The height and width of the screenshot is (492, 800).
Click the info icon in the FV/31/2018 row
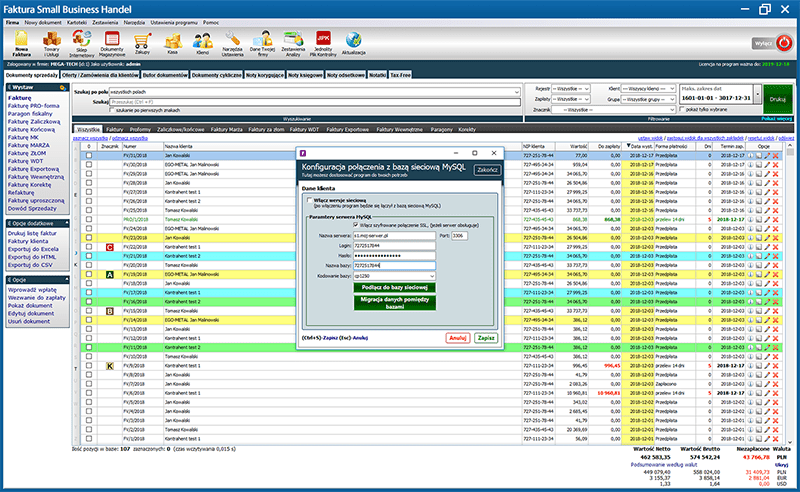pyautogui.click(x=750, y=156)
